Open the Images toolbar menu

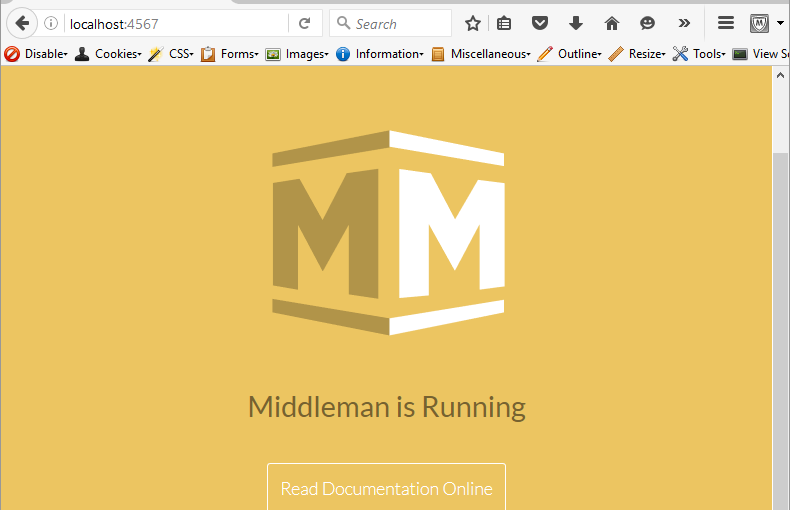(x=297, y=54)
